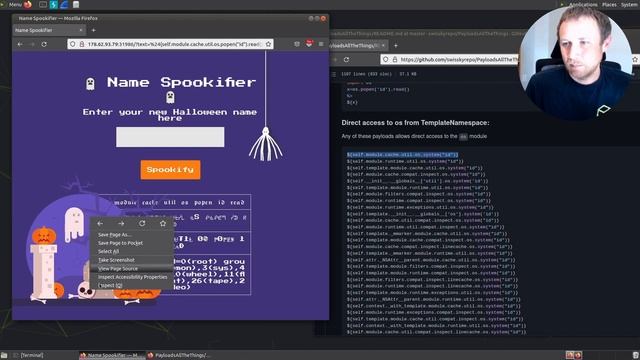The image size is (640, 360).
Task: Choose Inspect Accessibility Properties
Action: click(131, 277)
